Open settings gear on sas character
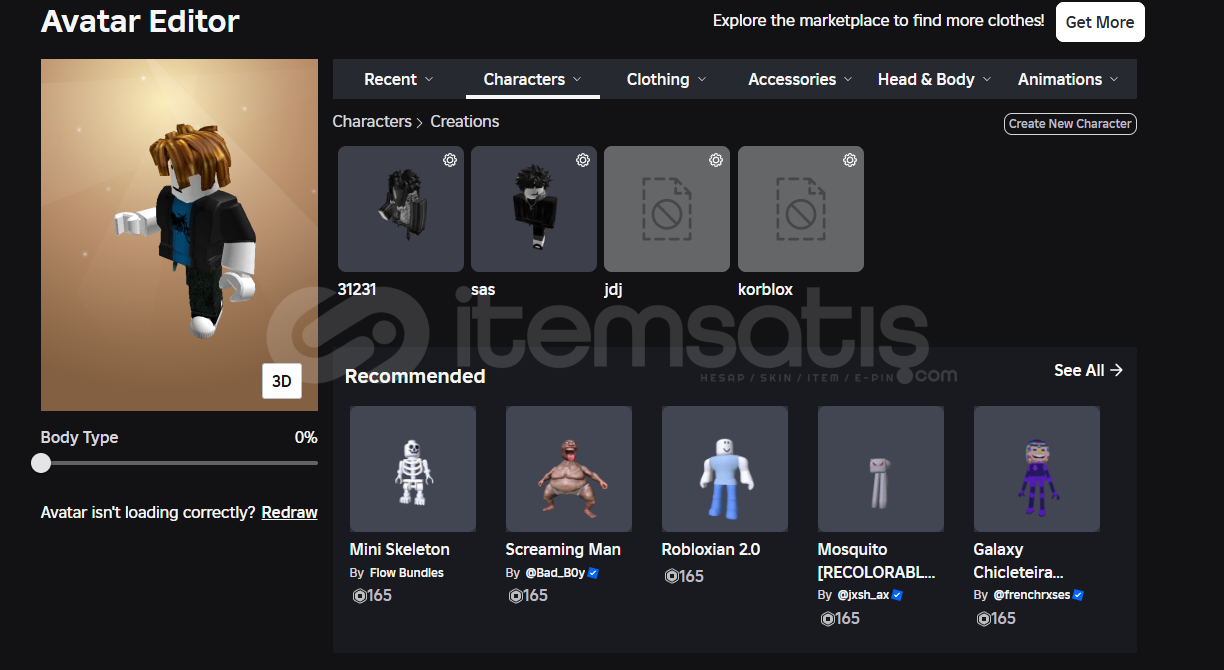This screenshot has width=1224, height=670. pos(583,160)
